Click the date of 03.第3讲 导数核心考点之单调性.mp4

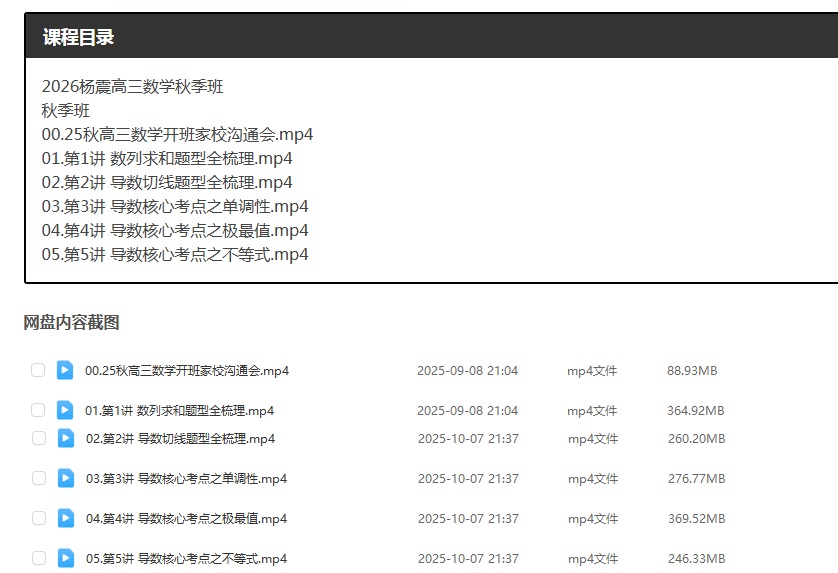tap(469, 478)
